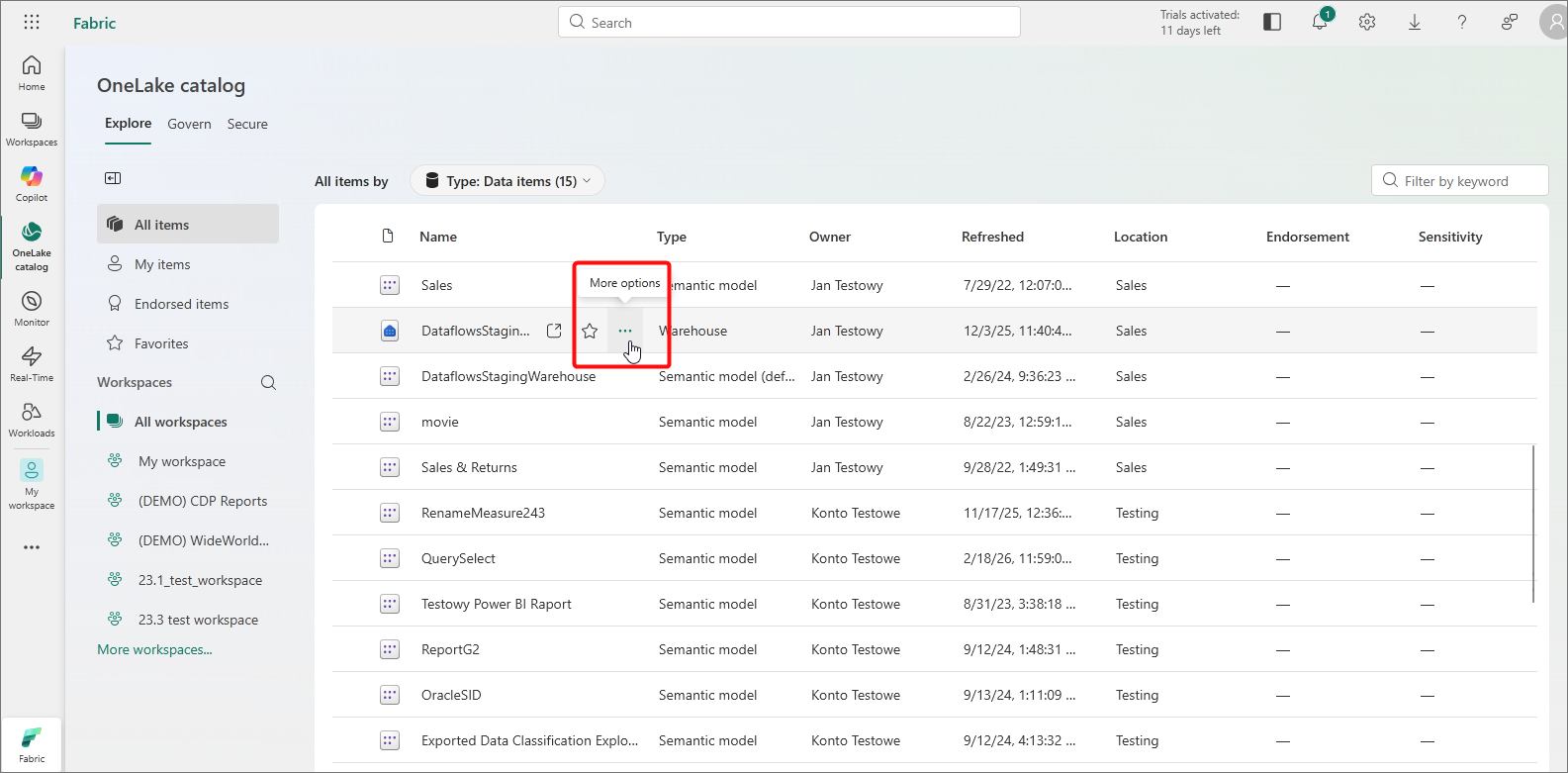Open QuerySelect item
The width and height of the screenshot is (1568, 773).
[458, 558]
